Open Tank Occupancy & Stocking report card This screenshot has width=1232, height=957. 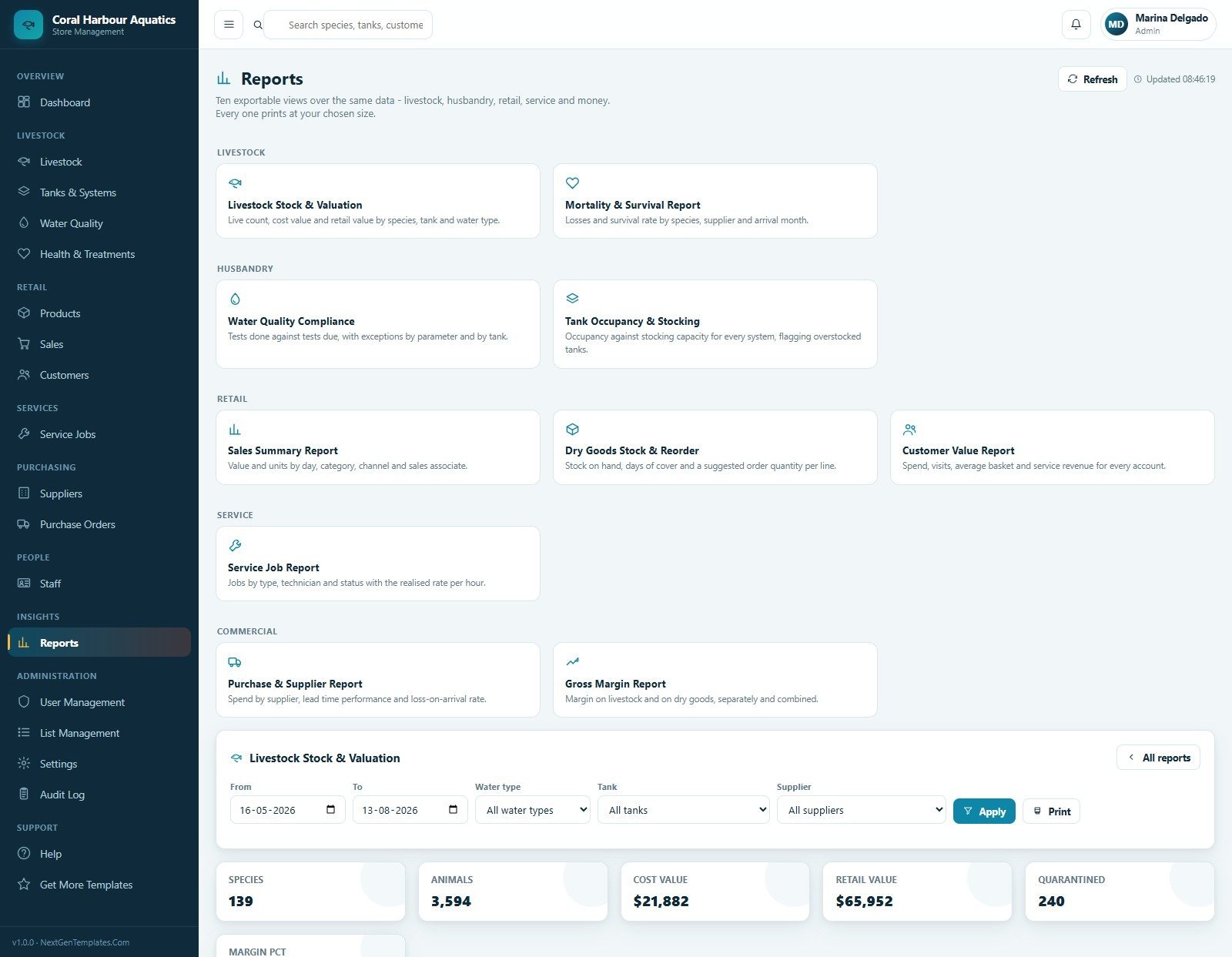(x=715, y=323)
